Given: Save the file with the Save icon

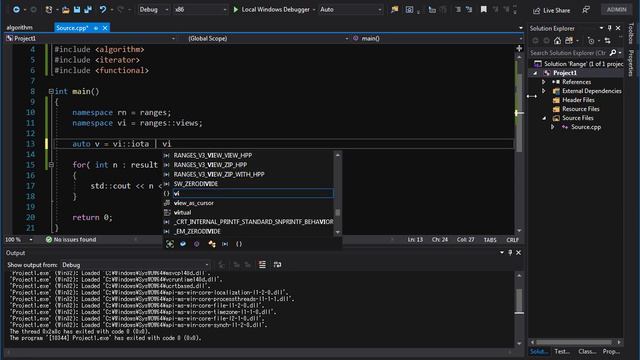Looking at the screenshot, I should (77, 9).
